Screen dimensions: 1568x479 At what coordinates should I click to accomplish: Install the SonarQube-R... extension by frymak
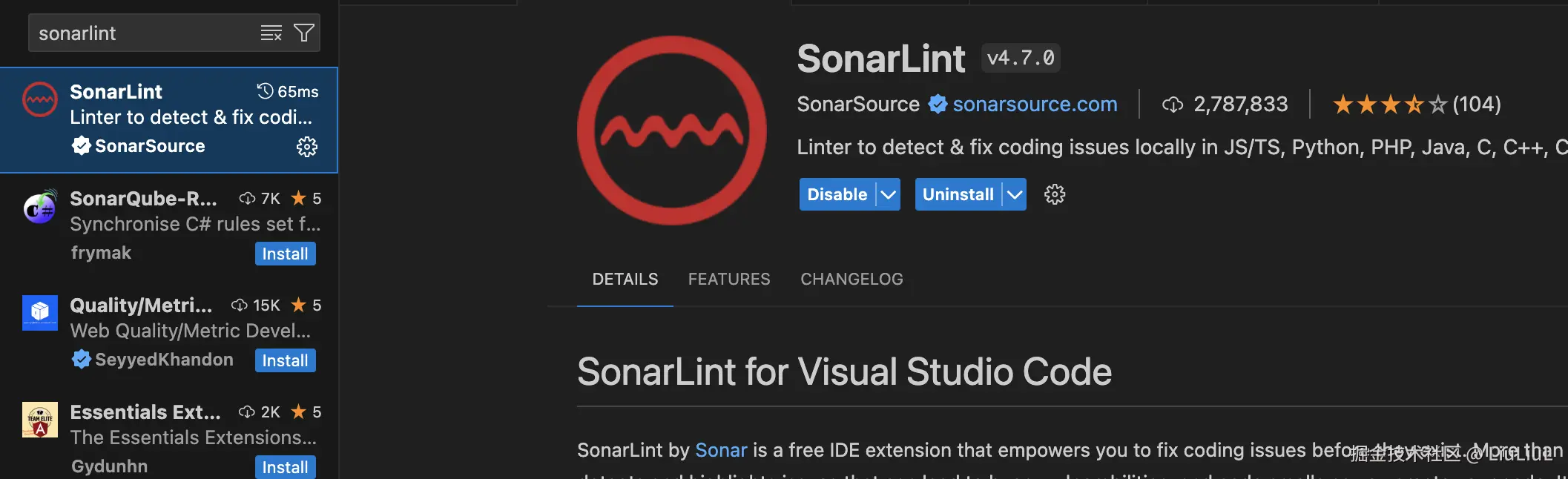click(x=285, y=254)
